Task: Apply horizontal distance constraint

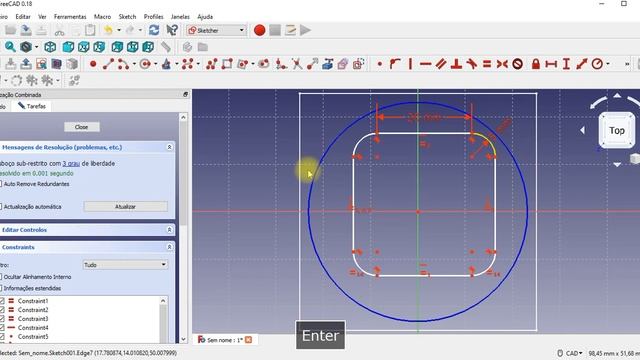Action: pyautogui.click(x=551, y=64)
